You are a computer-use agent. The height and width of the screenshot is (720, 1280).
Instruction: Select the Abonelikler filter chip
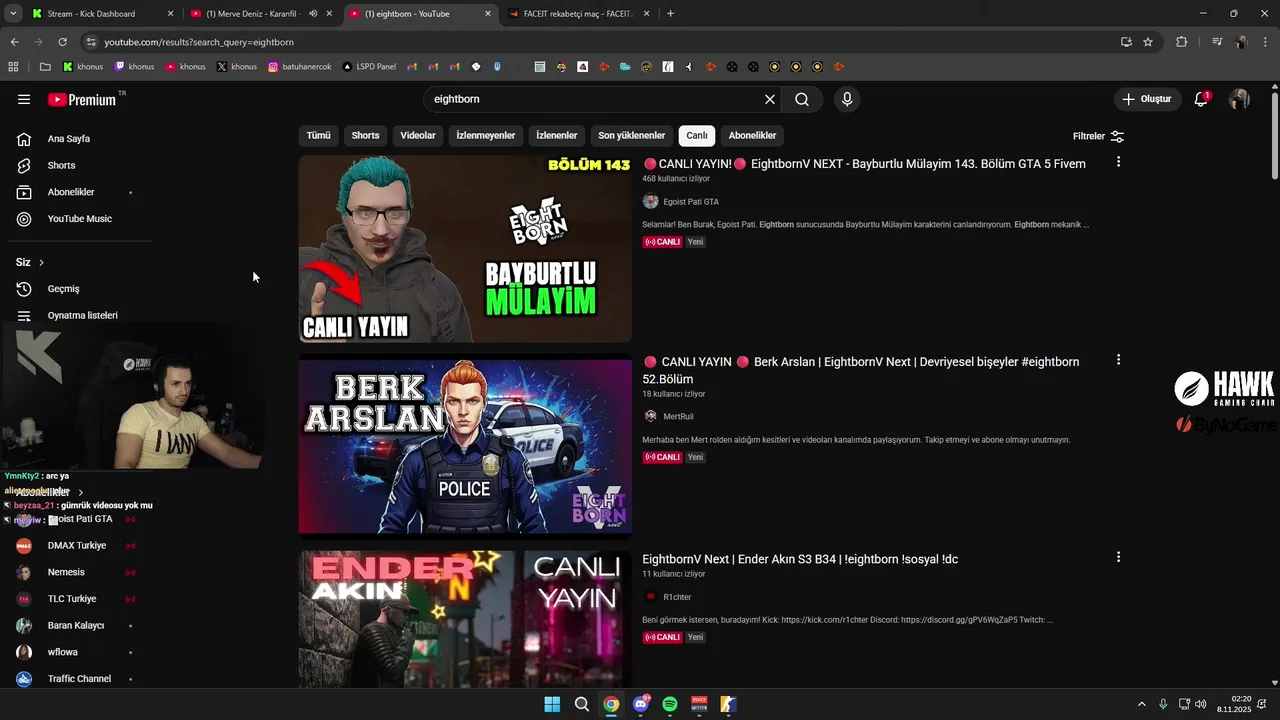click(x=752, y=136)
